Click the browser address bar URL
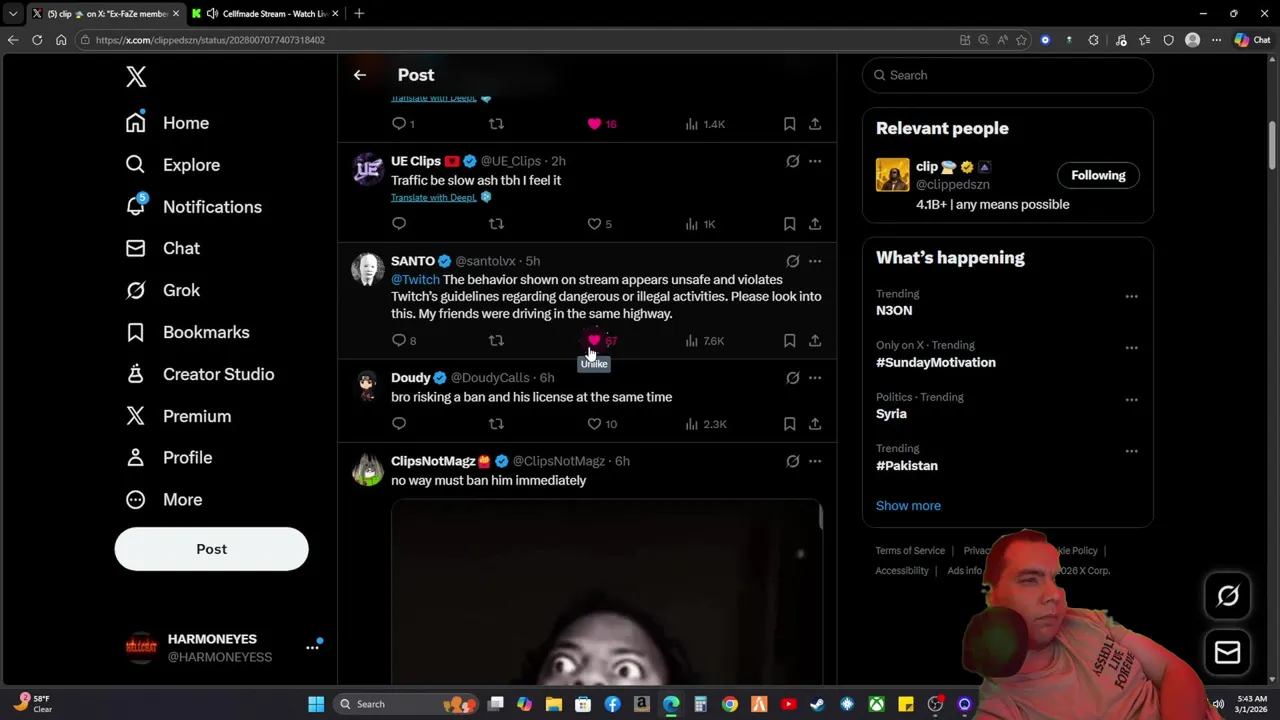1280x720 pixels. point(210,40)
